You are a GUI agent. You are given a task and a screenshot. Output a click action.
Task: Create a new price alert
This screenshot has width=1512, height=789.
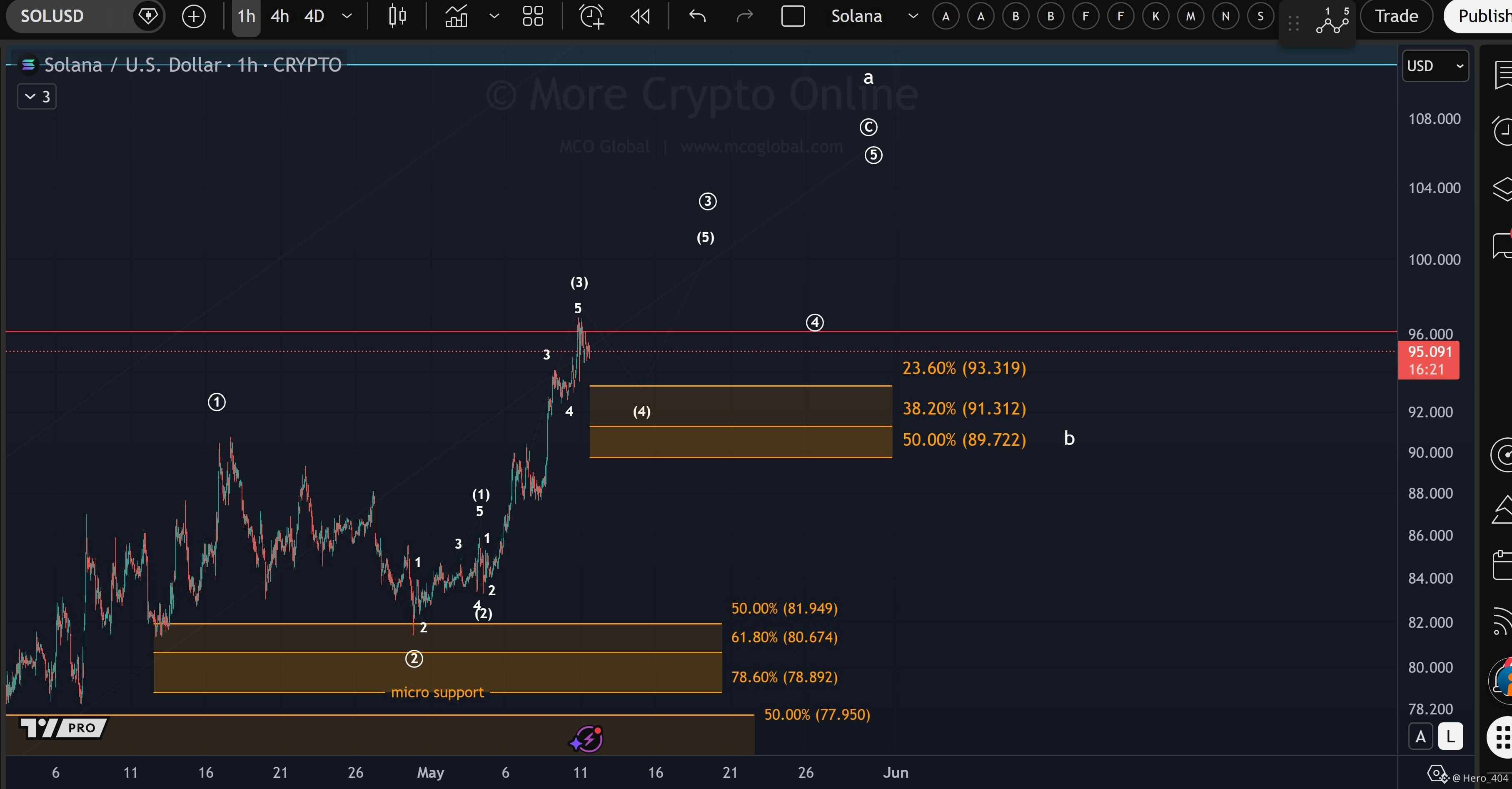[591, 16]
